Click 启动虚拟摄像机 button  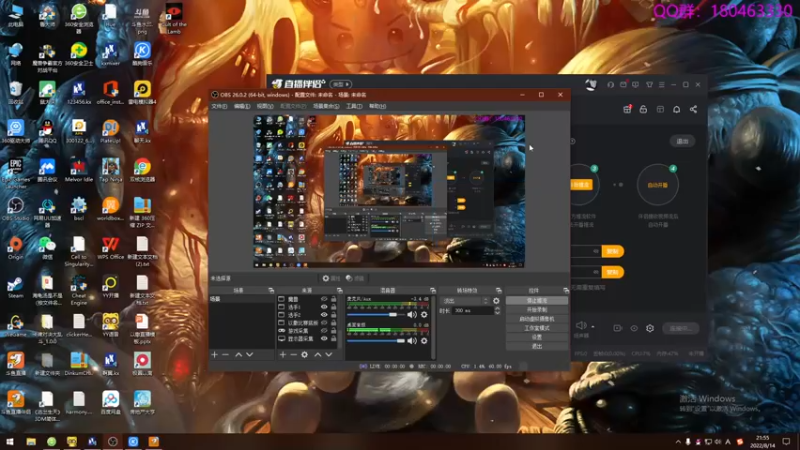point(537,319)
